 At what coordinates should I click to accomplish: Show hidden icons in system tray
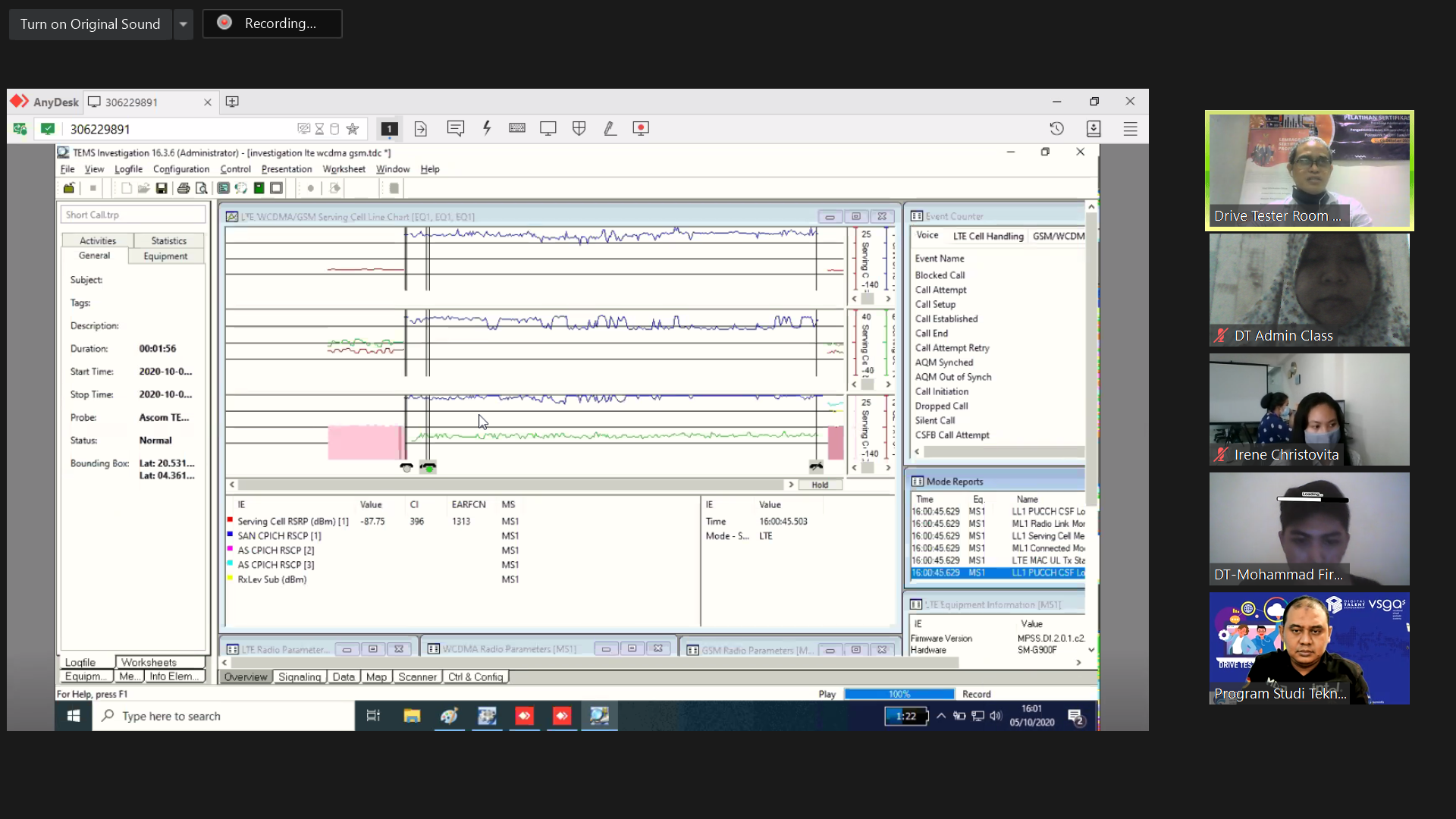click(941, 716)
